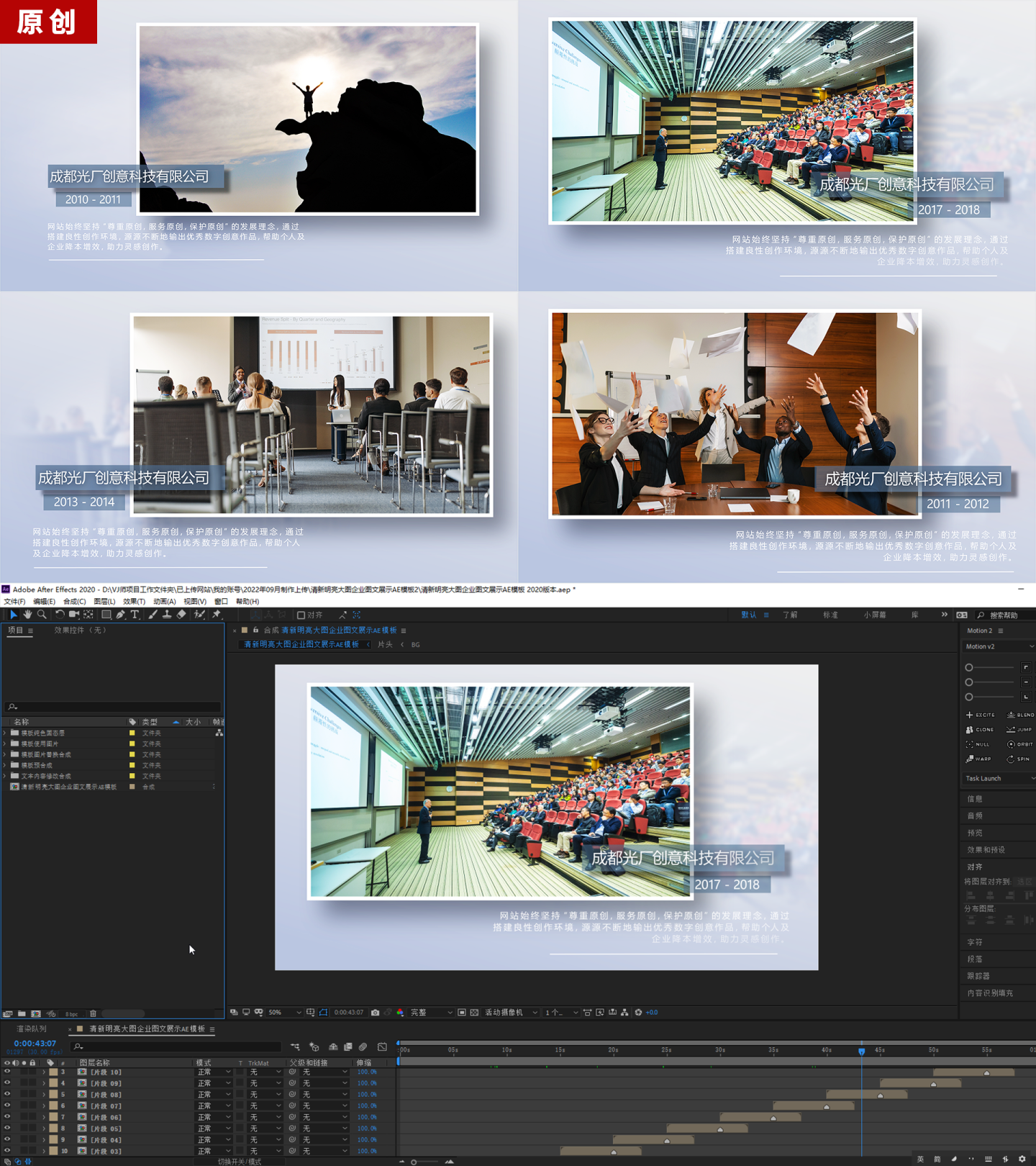
Task: Click the show channel RGB icon
Action: pos(400,1013)
